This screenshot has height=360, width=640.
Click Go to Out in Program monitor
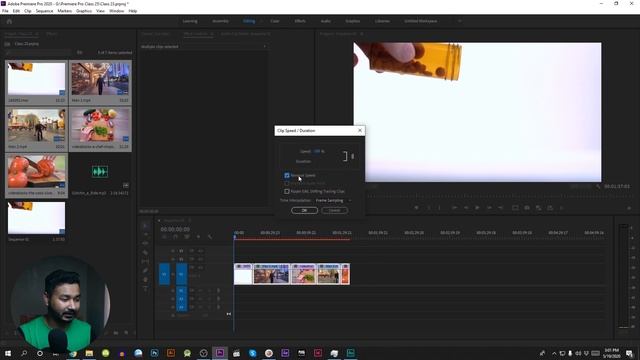pyautogui.click(x=501, y=208)
